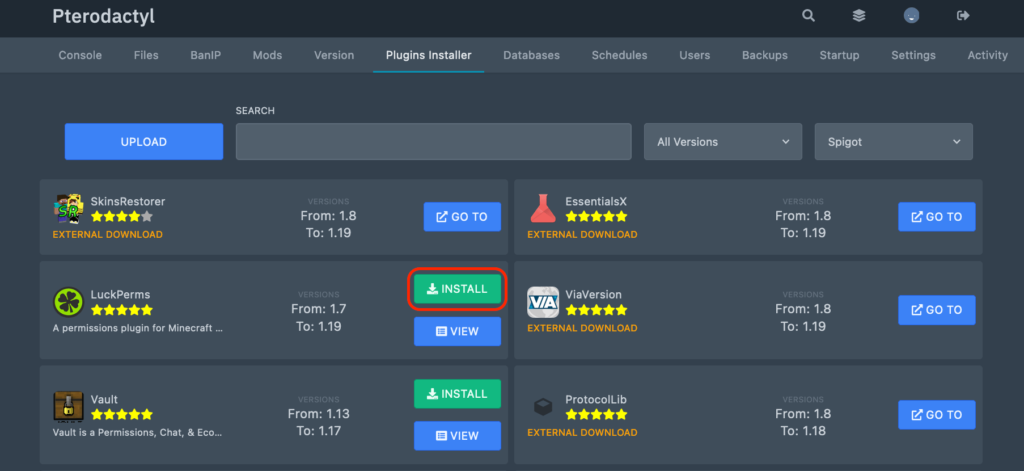Switch to the Console tab
Viewport: 1024px width, 471px height.
pyautogui.click(x=80, y=55)
